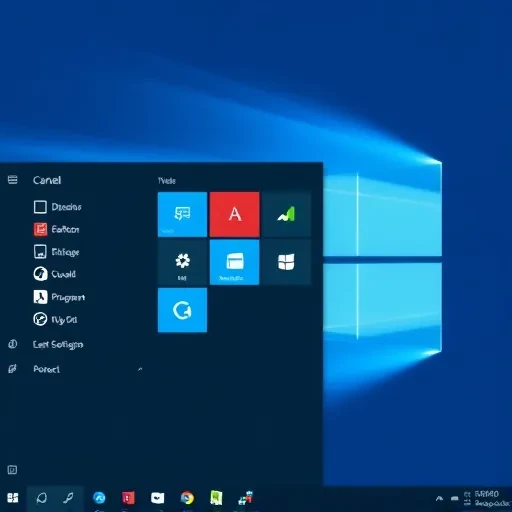Open the Windows logo tile
The height and width of the screenshot is (512, 512).
coord(287,262)
